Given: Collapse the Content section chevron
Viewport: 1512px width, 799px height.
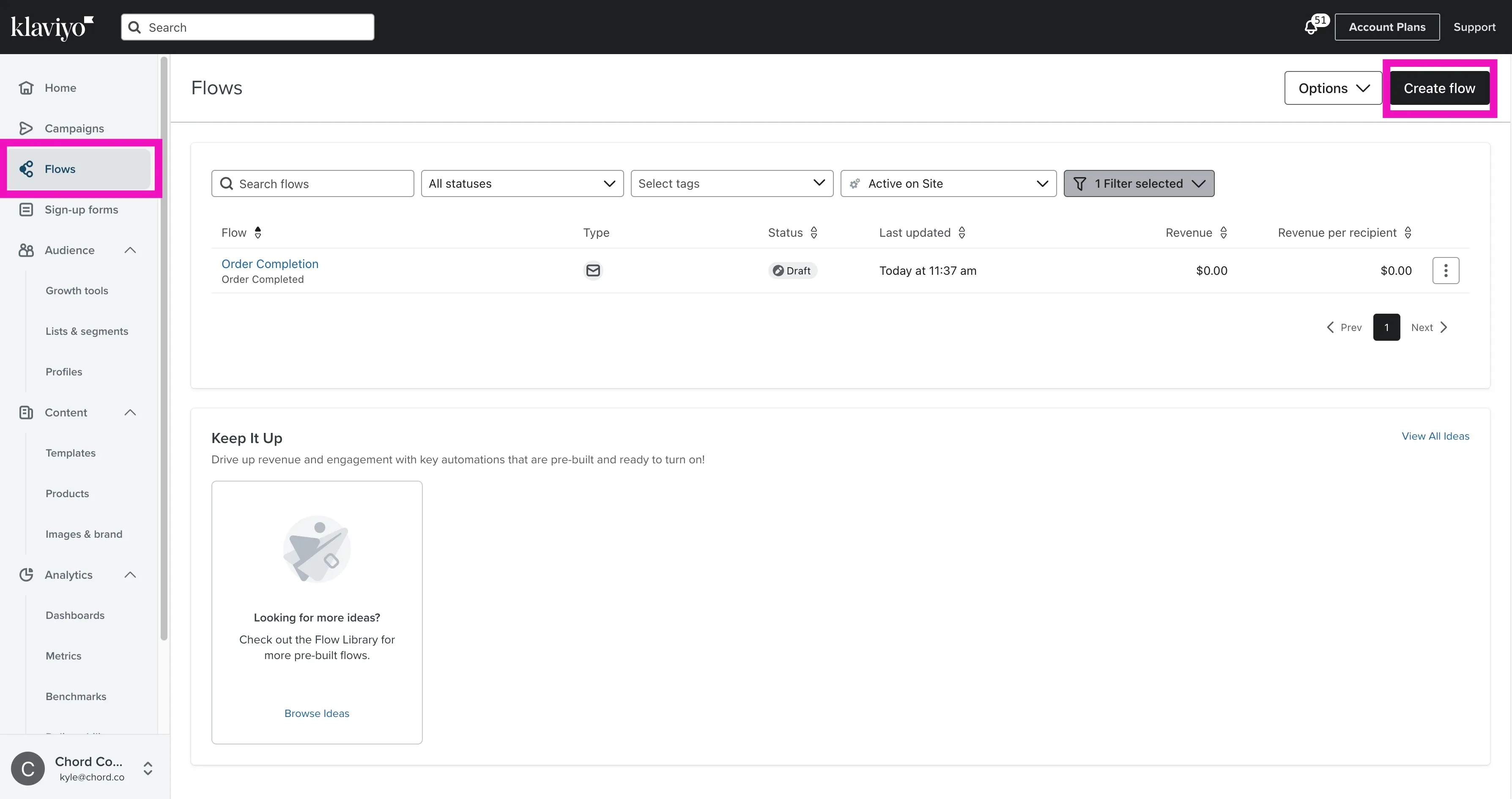Looking at the screenshot, I should (130, 413).
